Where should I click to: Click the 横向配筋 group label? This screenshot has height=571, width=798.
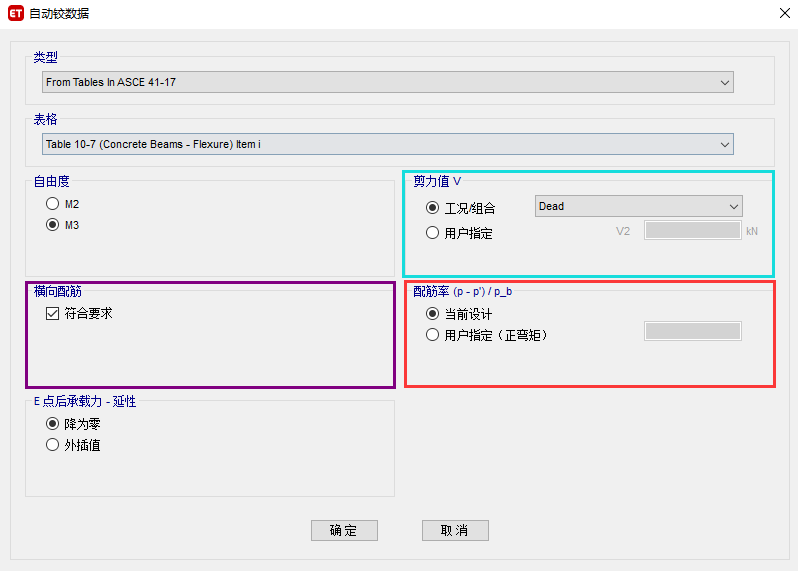pos(58,291)
